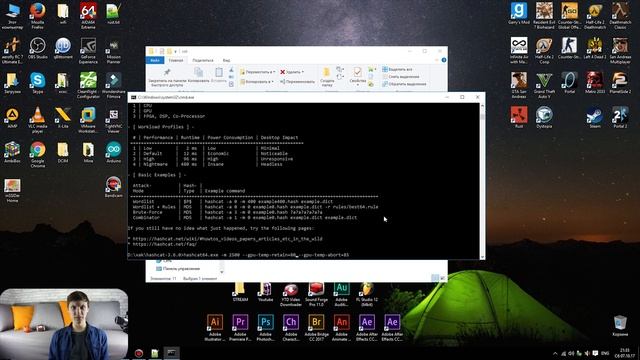640x360 pixels.
Task: Launch Adobe Bridge CC 2017
Action: pos(316,328)
